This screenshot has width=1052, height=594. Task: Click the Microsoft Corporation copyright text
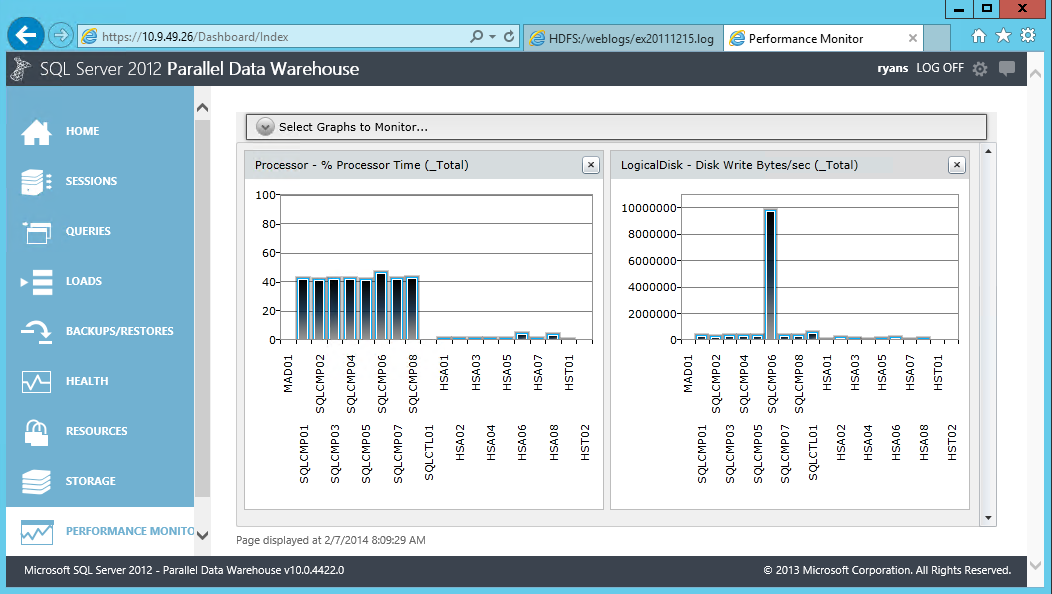pyautogui.click(x=887, y=571)
